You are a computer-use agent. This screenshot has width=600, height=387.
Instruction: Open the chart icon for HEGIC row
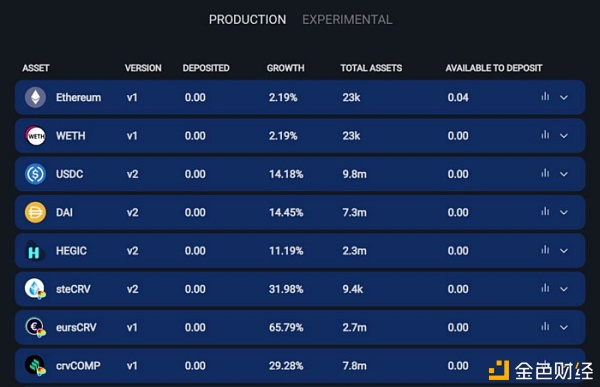pos(545,250)
